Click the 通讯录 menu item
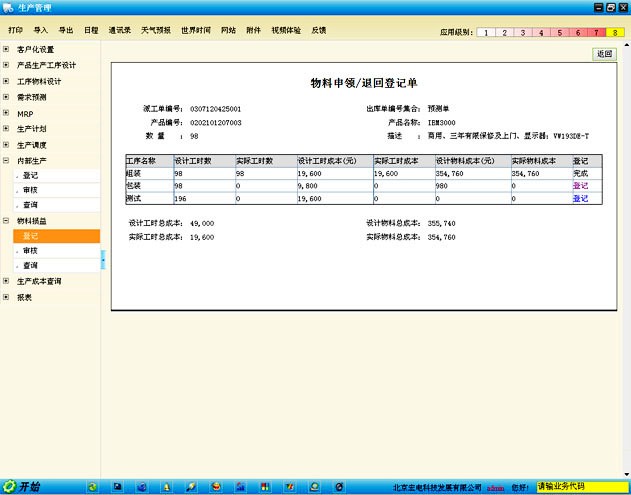 (x=119, y=31)
